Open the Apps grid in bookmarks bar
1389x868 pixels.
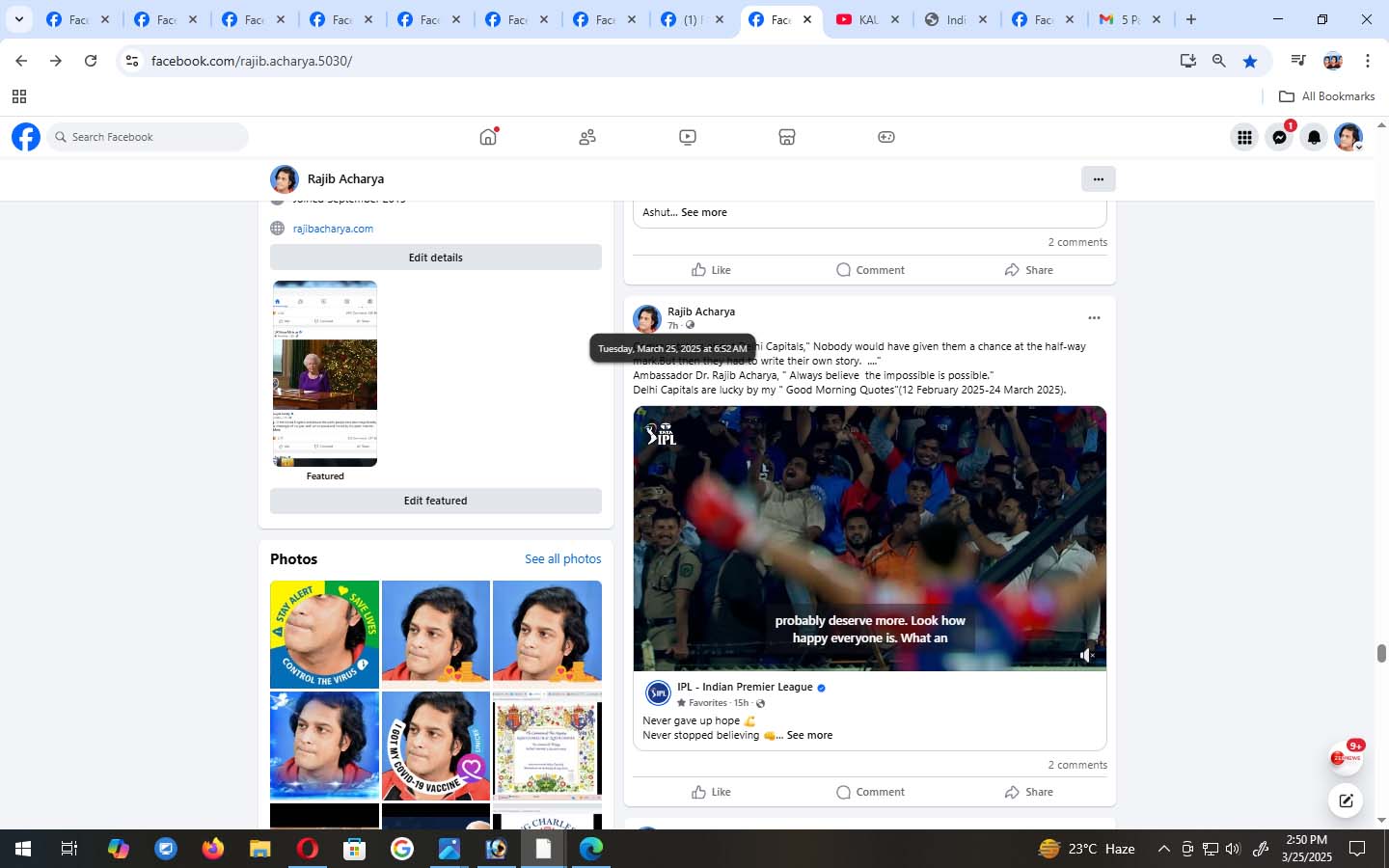(18, 96)
